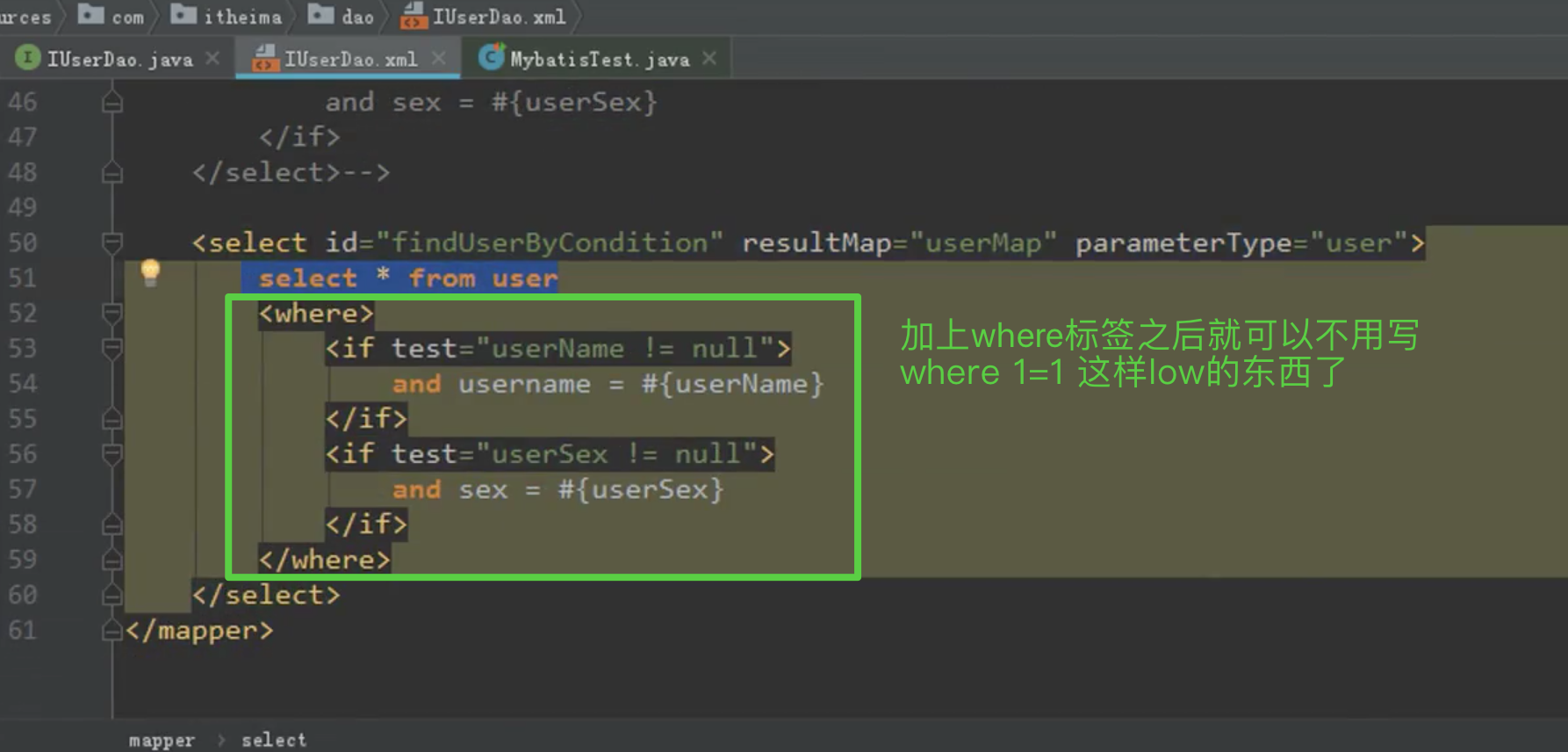Click the XML icon beside IUserDao.xml breadcrumb
1568x752 pixels.
[x=414, y=15]
